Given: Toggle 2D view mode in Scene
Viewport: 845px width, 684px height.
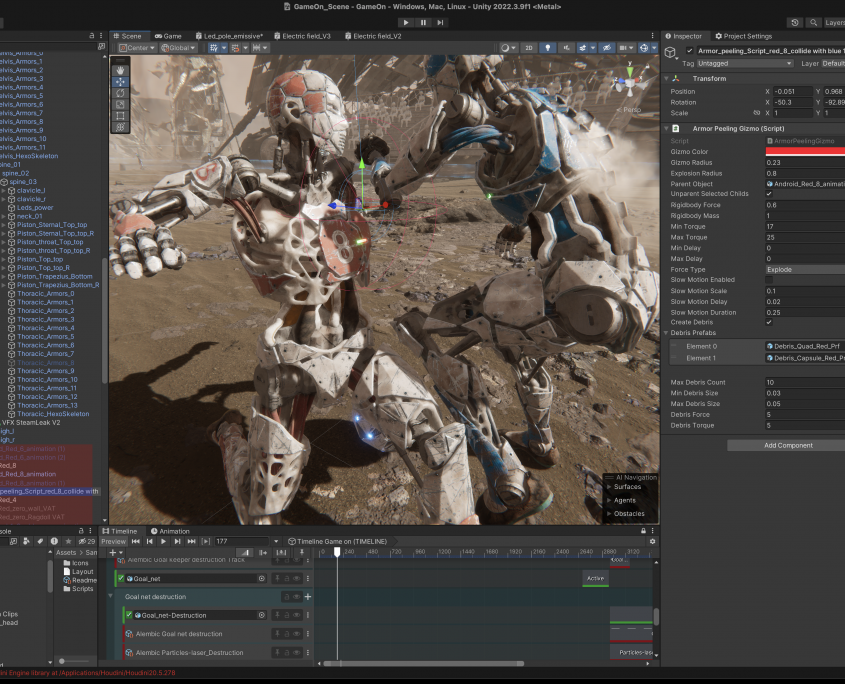Looking at the screenshot, I should pyautogui.click(x=529, y=47).
